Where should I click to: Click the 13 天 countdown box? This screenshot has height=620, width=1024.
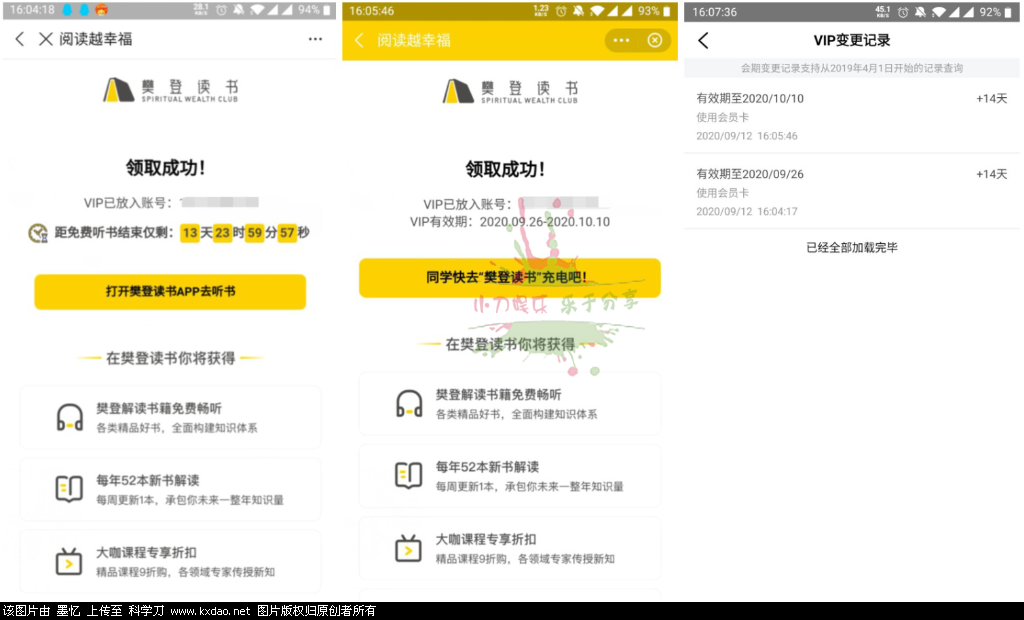click(190, 233)
